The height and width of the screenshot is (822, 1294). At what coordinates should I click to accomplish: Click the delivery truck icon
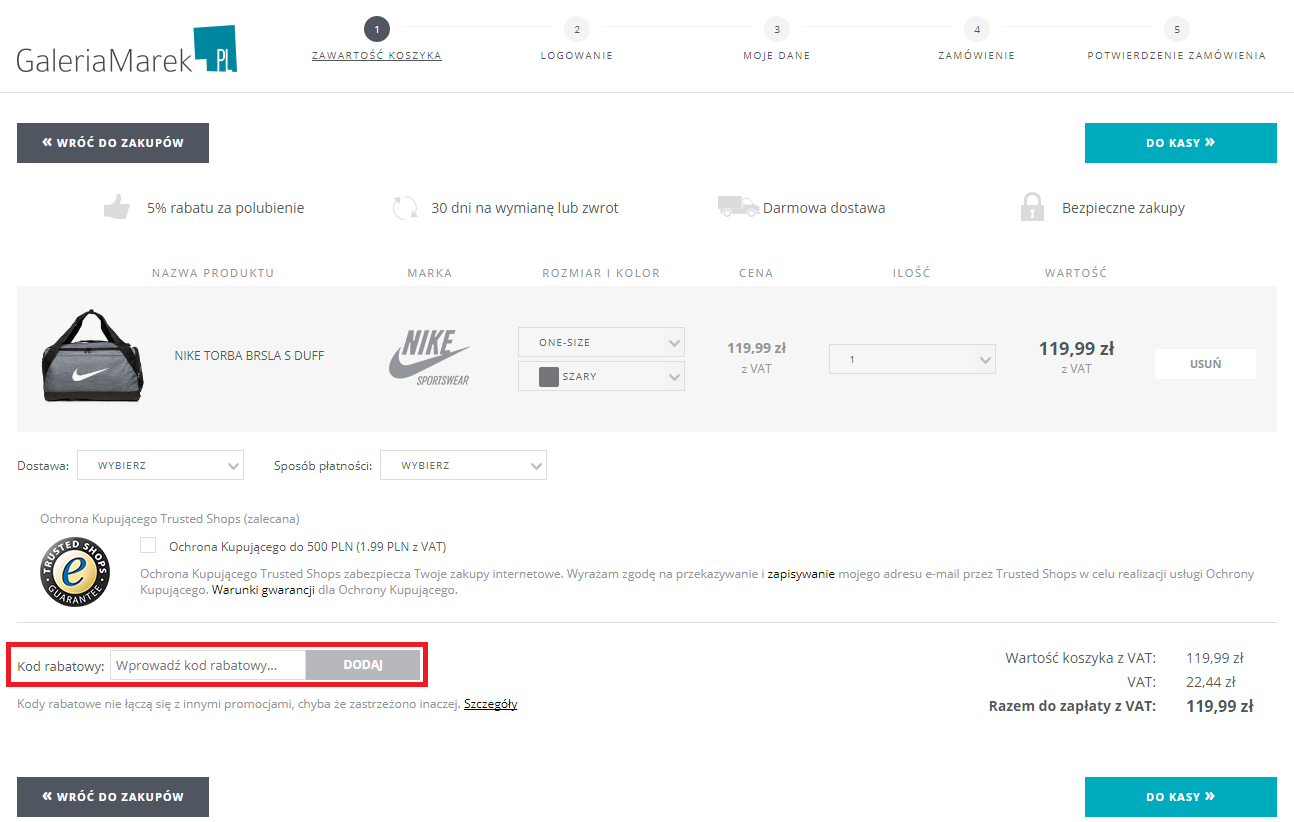point(738,207)
